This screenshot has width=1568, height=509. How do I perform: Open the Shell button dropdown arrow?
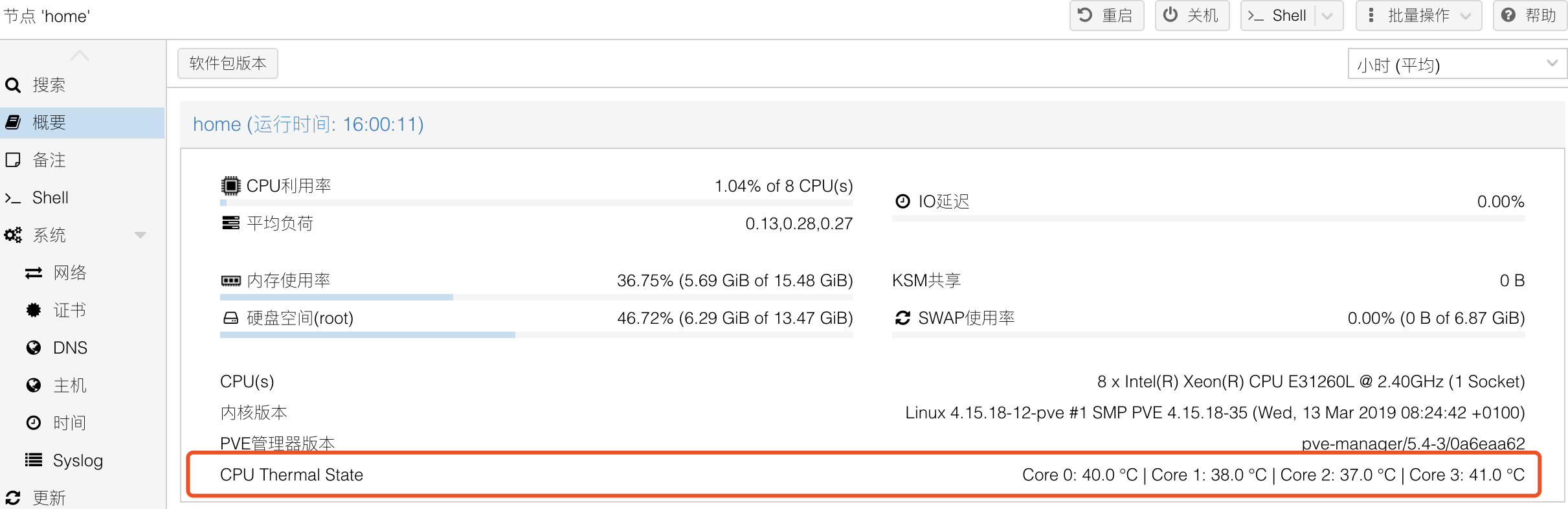click(x=1327, y=16)
